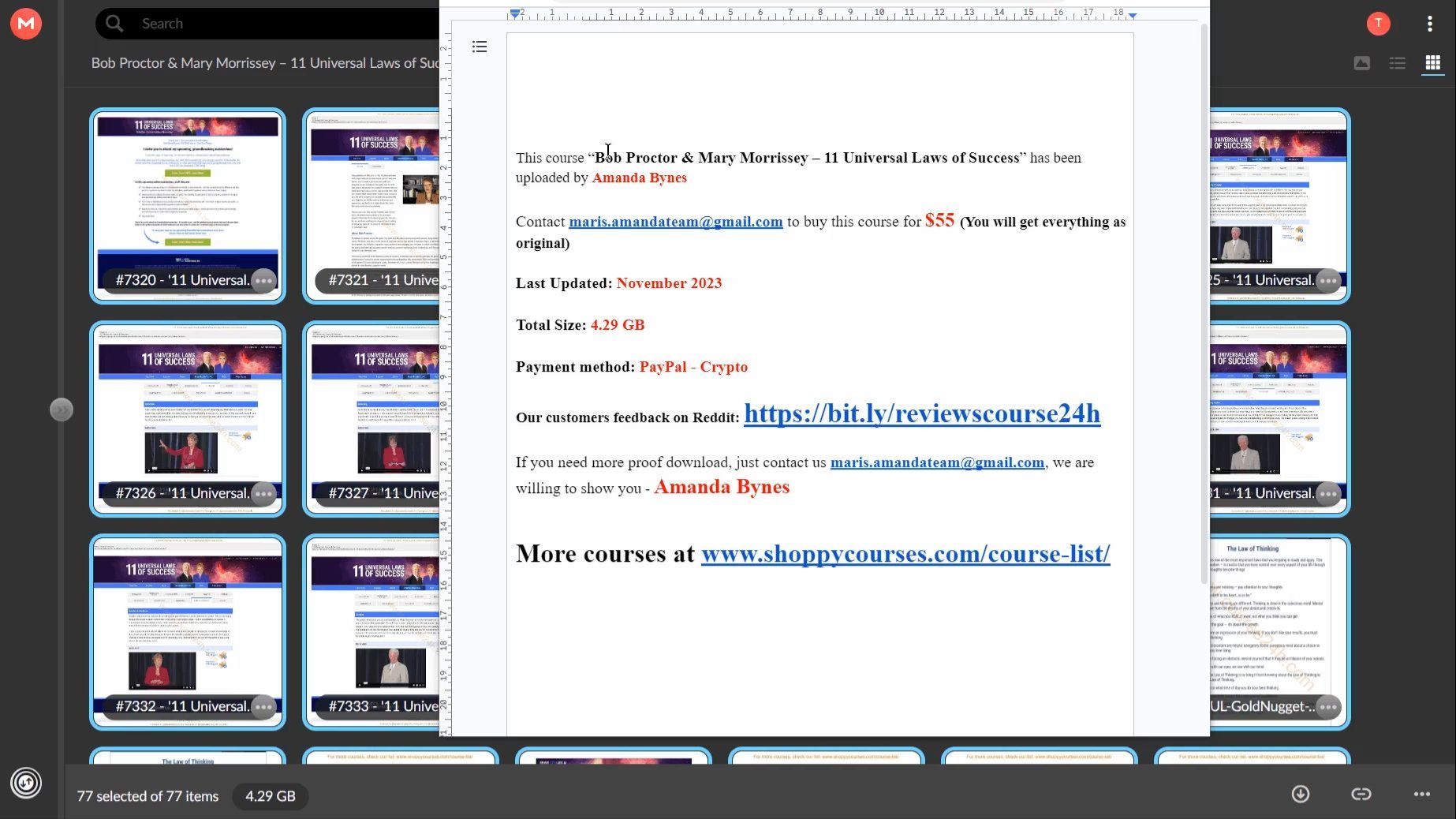Switch to grid thumbnail view icon
Screen dimensions: 1456x819
[1432, 62]
